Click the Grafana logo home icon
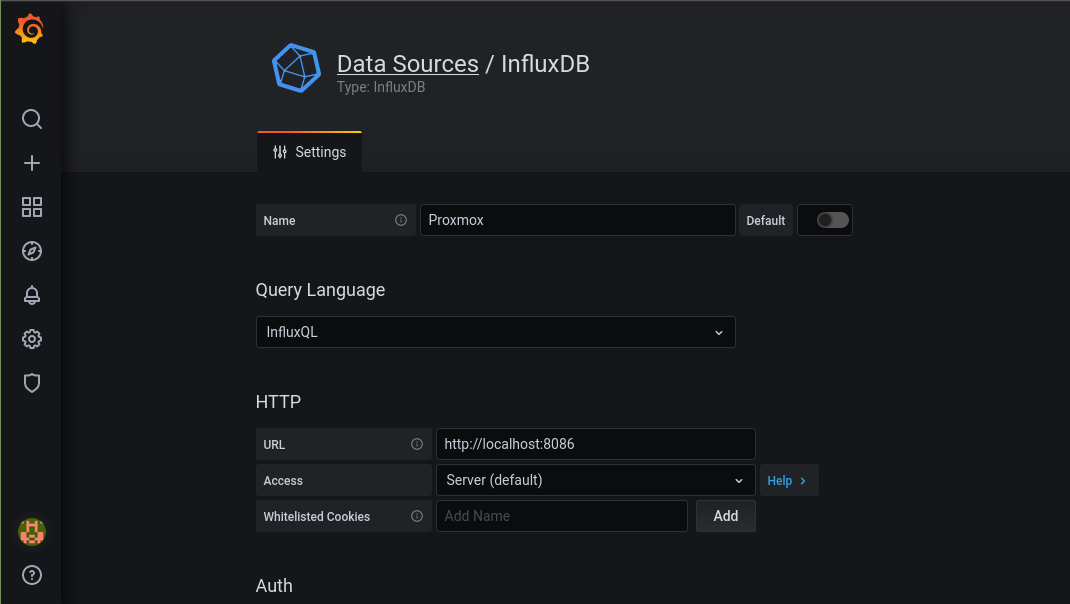1070x604 pixels. click(x=30, y=29)
